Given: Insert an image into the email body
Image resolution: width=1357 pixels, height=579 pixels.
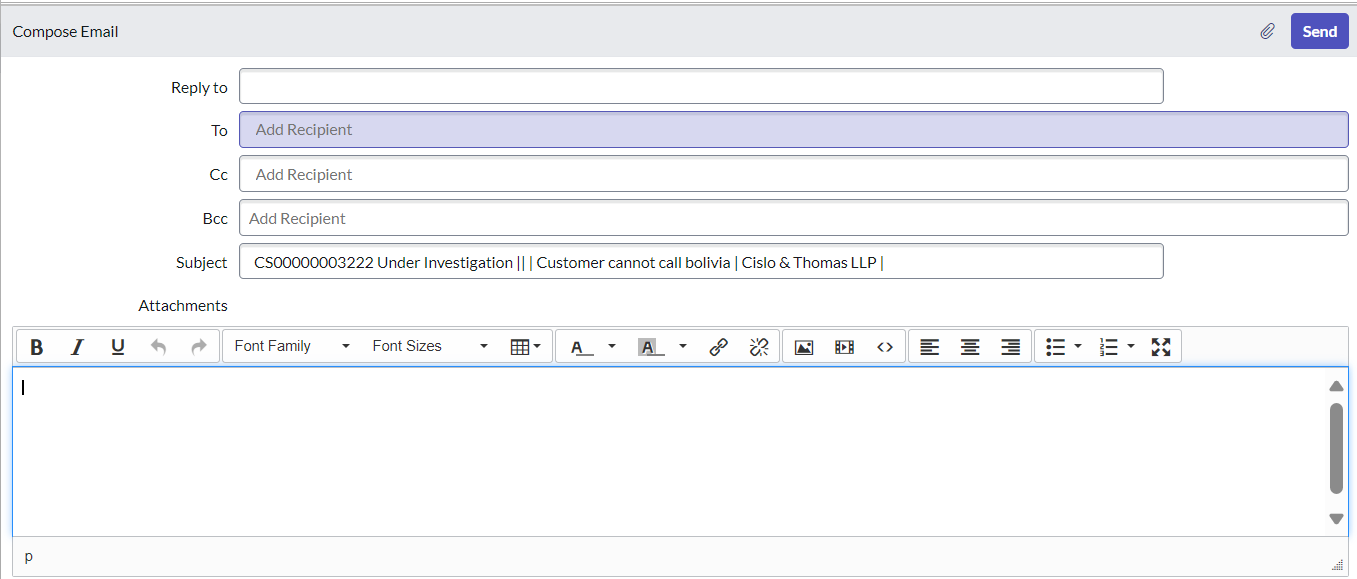Looking at the screenshot, I should coord(804,346).
